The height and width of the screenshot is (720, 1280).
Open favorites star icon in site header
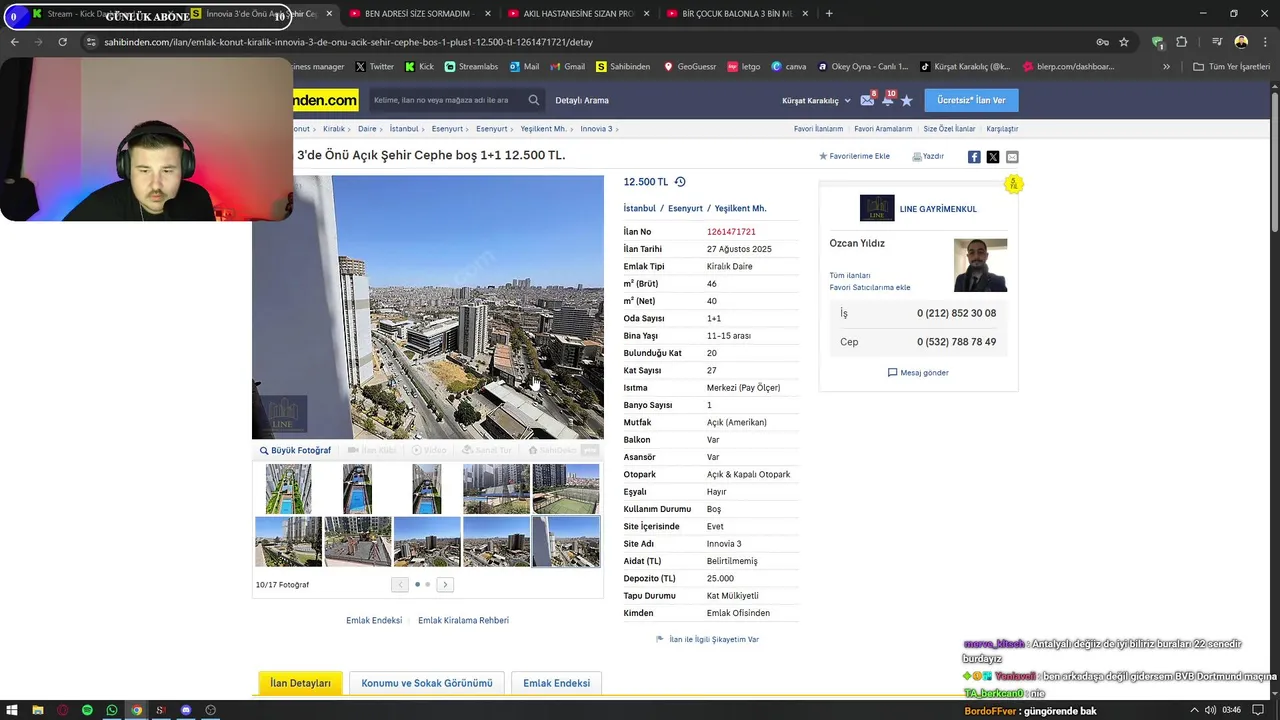pos(907,100)
